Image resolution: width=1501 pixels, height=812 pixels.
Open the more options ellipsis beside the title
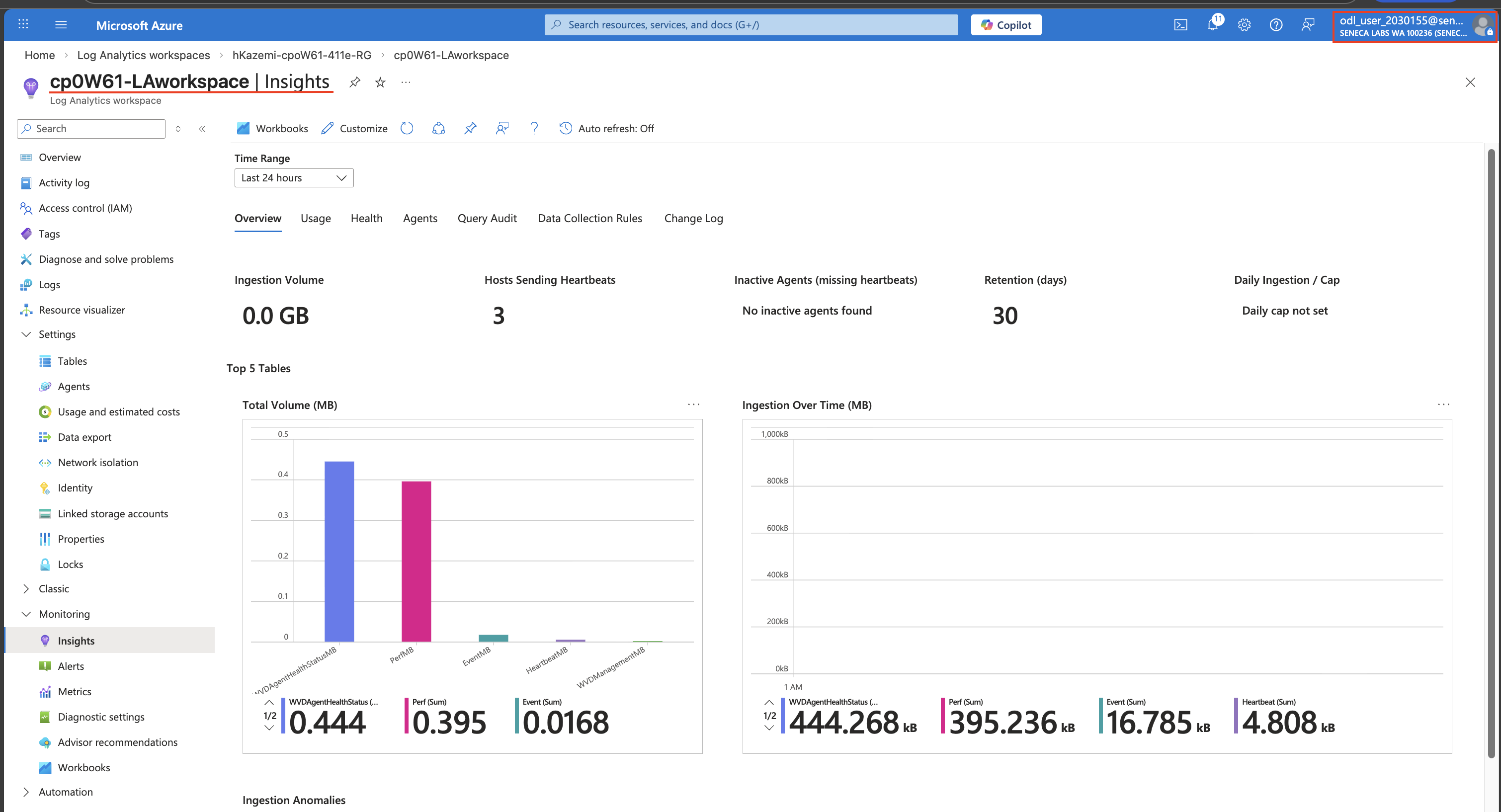(x=406, y=82)
